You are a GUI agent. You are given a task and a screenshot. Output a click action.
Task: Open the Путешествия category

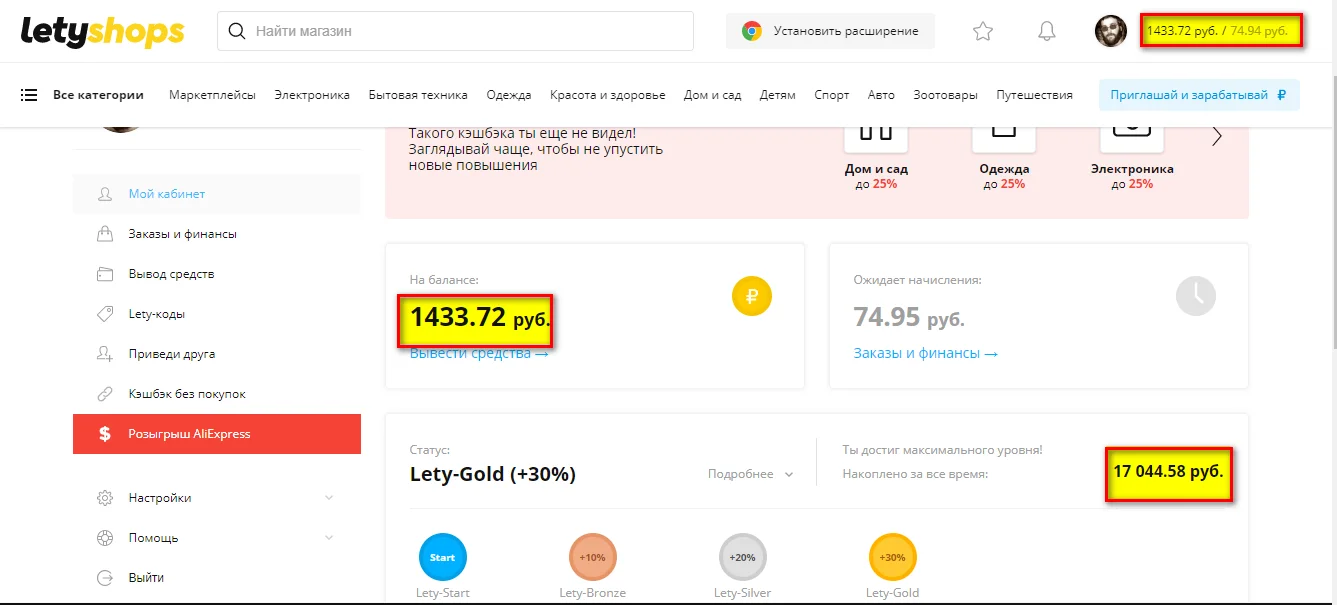pos(1034,95)
